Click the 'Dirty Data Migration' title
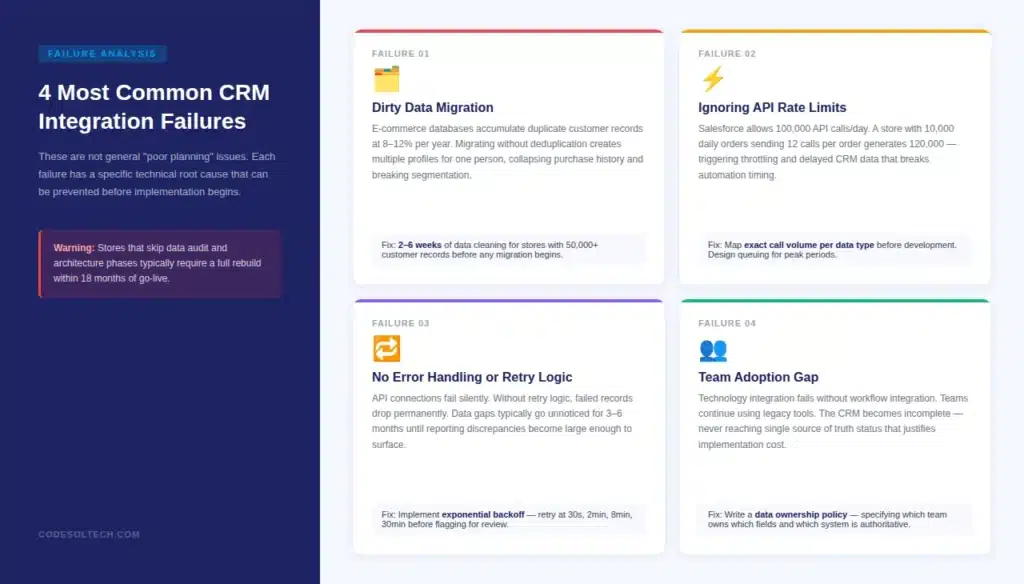Screen dimensions: 1024x584 click(x=432, y=107)
